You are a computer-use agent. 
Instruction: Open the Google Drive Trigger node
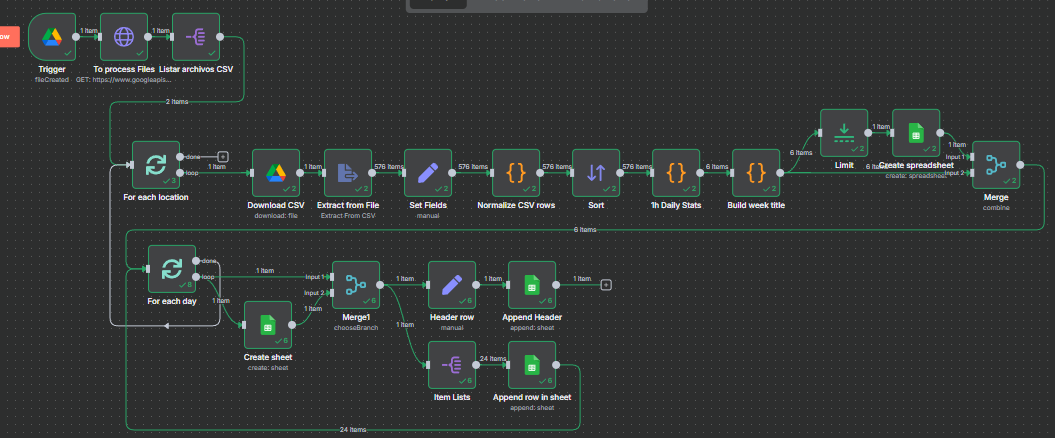click(x=52, y=37)
